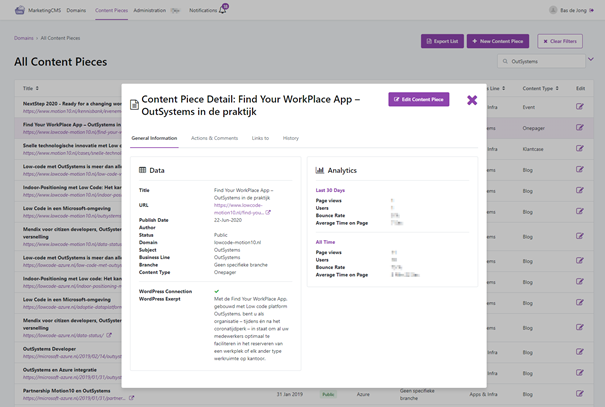Click the external link icon after the data-status/ URL
Viewport: 605px width, 407px height.
click(x=109, y=335)
